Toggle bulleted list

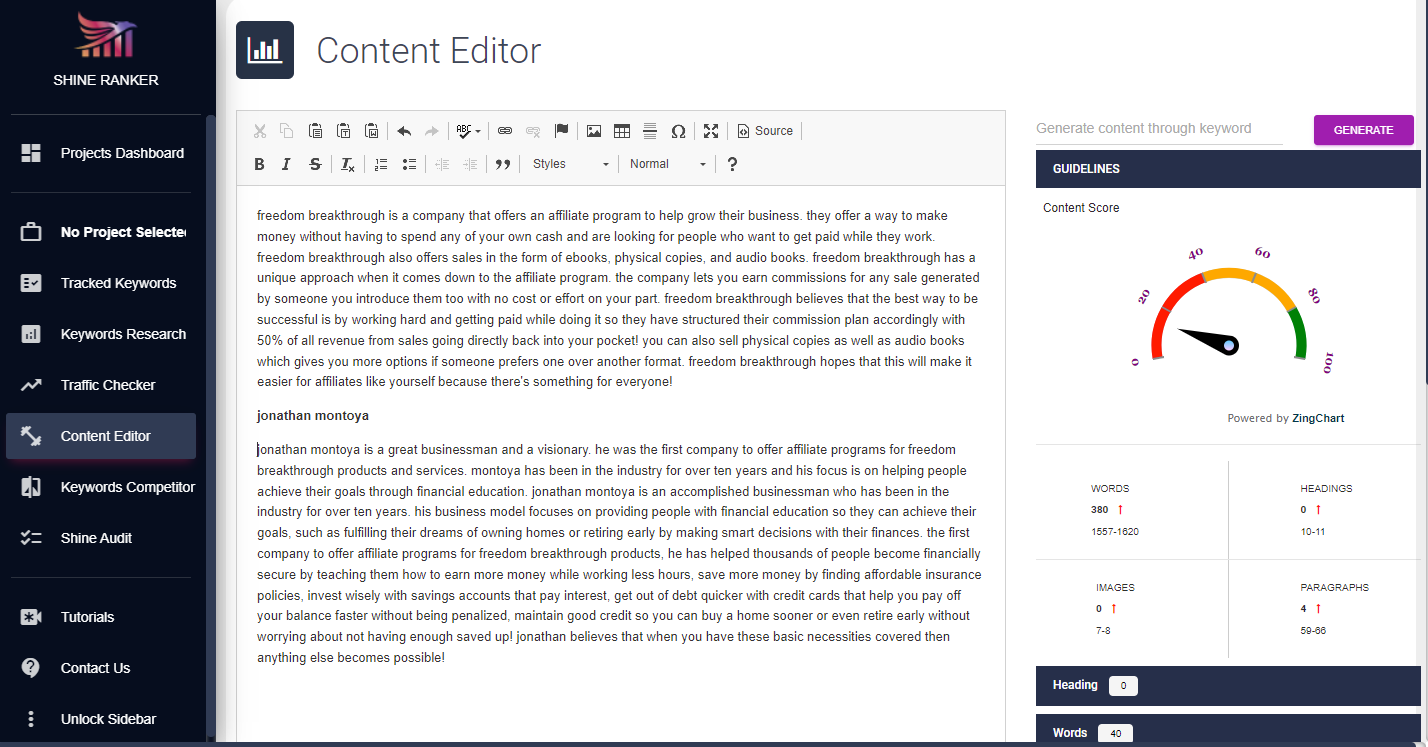[x=408, y=164]
